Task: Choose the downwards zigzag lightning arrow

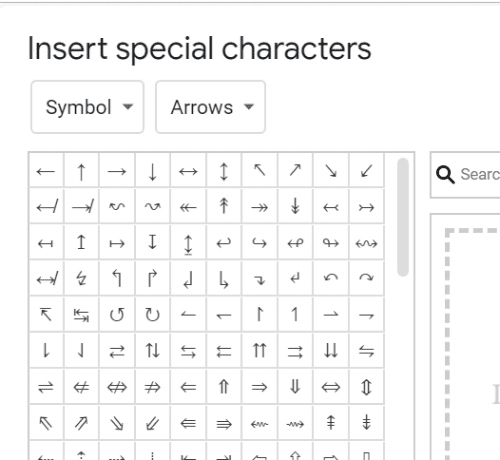Action: (x=81, y=279)
